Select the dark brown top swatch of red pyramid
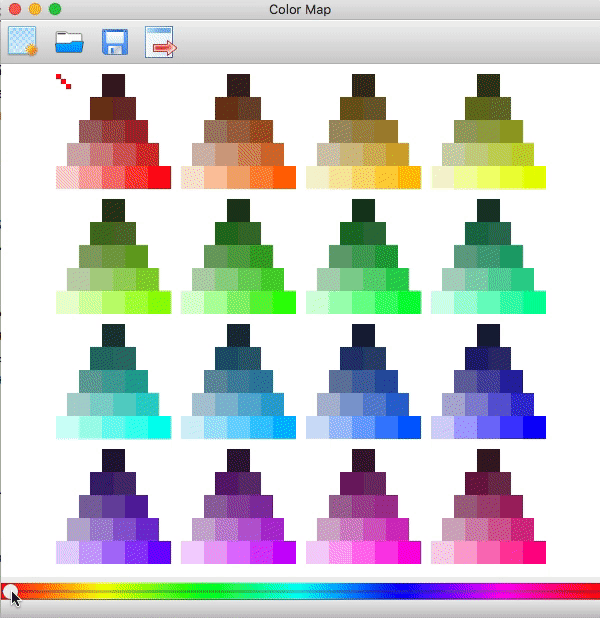 (x=114, y=86)
